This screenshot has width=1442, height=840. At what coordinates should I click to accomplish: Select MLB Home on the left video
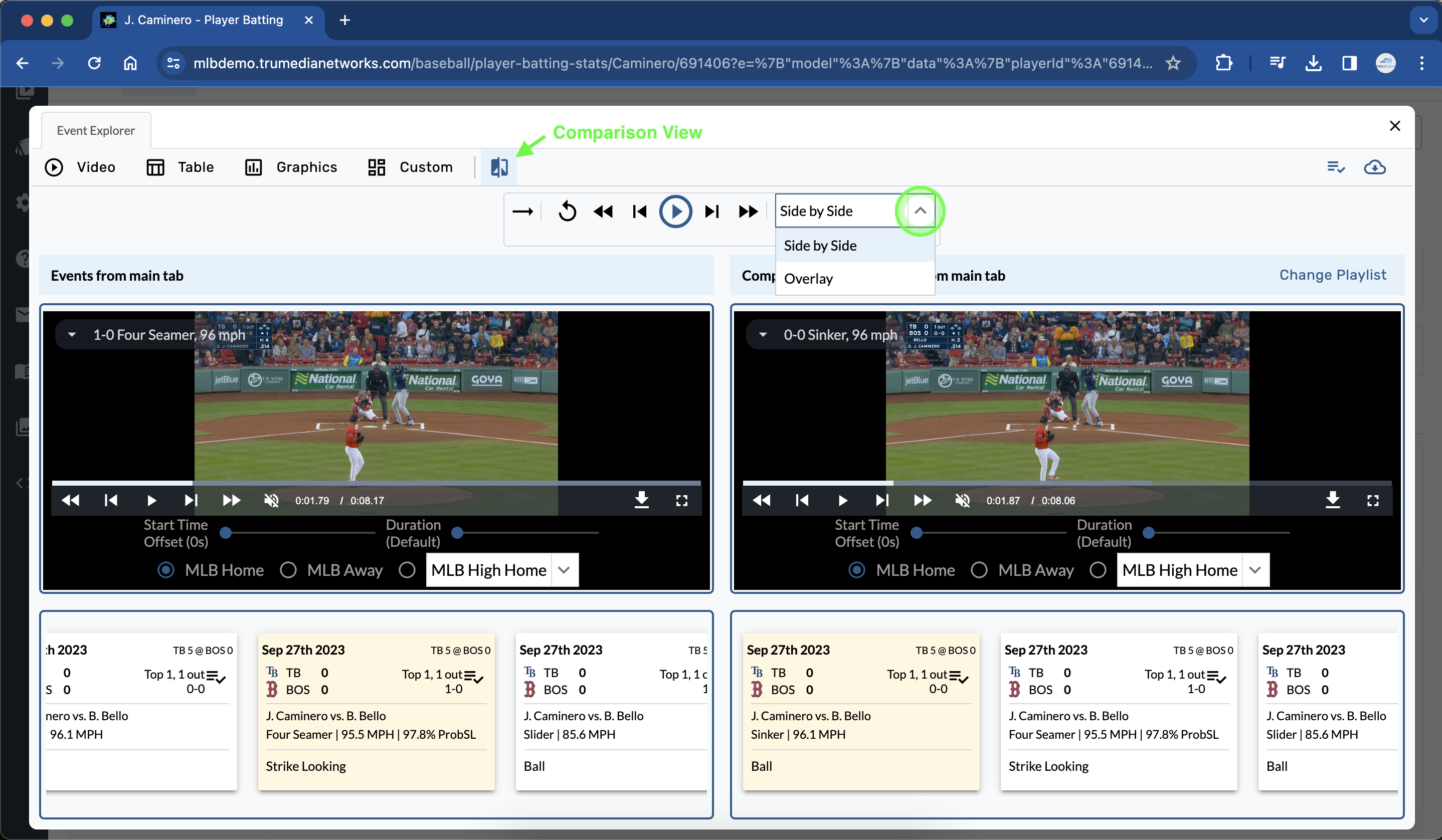pyautogui.click(x=165, y=569)
